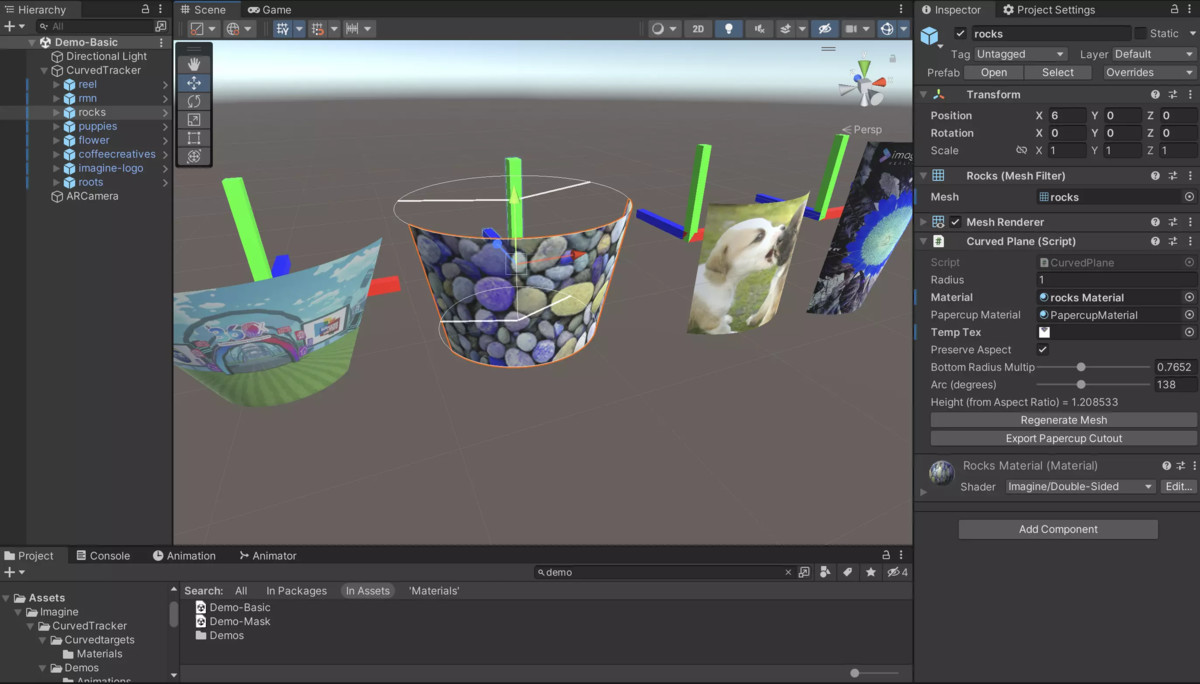The width and height of the screenshot is (1200, 684).
Task: Select the Hand tool in the Scene toolbar
Action: [x=193, y=64]
